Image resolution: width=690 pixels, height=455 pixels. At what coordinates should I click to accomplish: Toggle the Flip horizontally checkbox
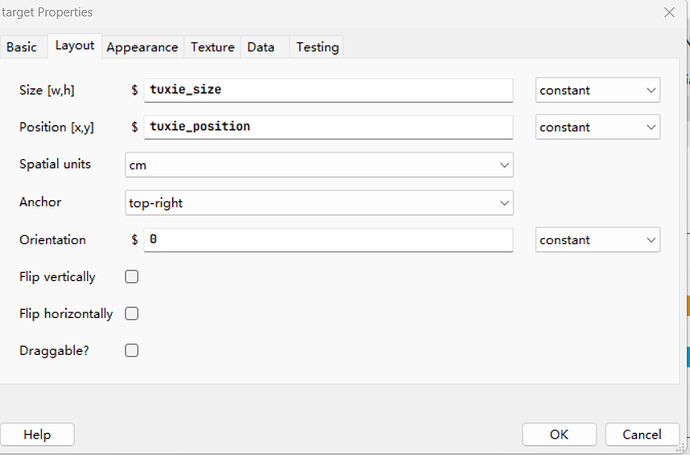(x=131, y=314)
